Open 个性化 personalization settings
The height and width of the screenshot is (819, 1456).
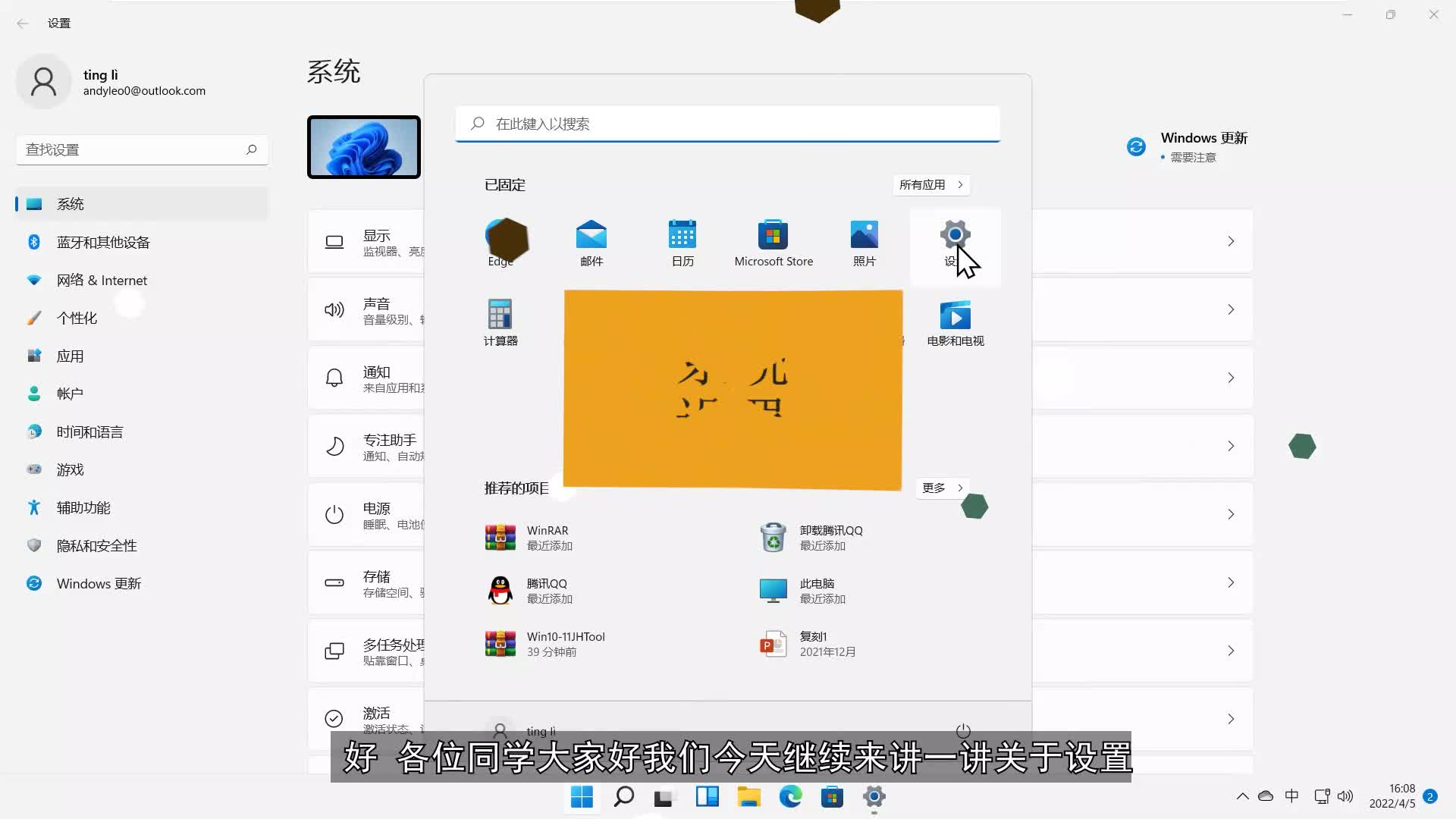pos(142,318)
